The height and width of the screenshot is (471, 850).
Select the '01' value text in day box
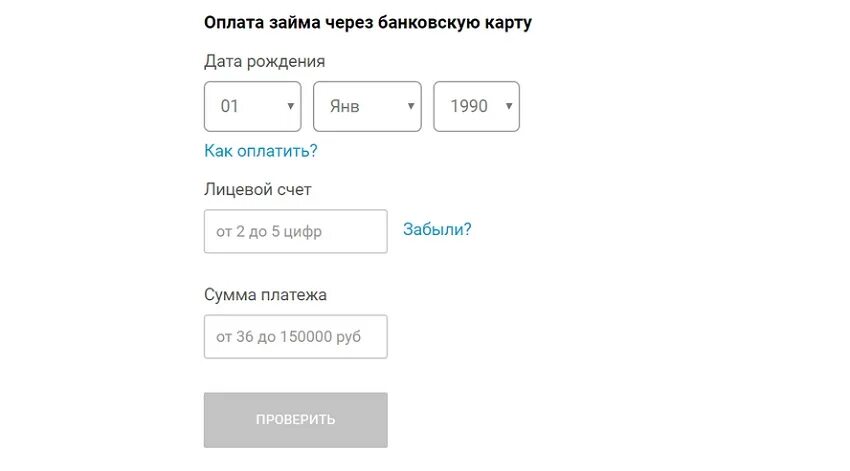[229, 106]
